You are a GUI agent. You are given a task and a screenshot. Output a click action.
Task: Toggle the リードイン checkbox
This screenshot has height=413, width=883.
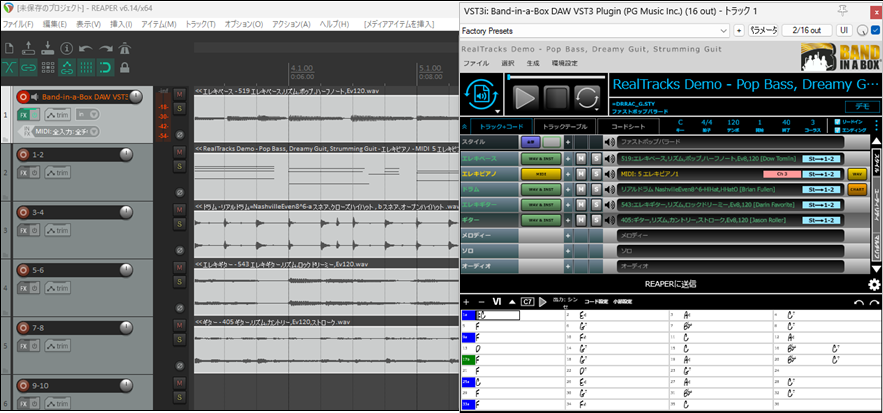(x=836, y=120)
